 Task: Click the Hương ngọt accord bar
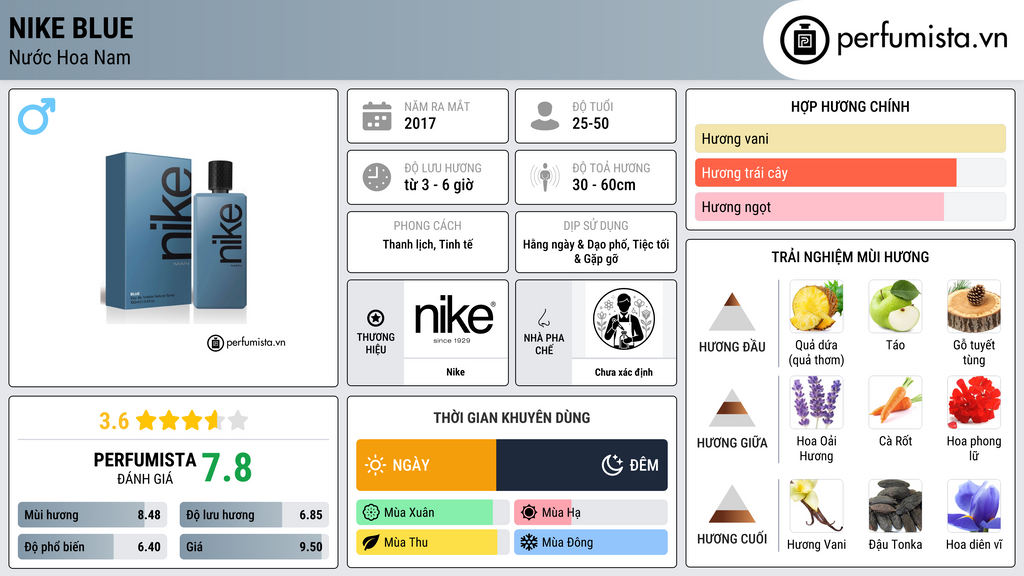tap(850, 206)
